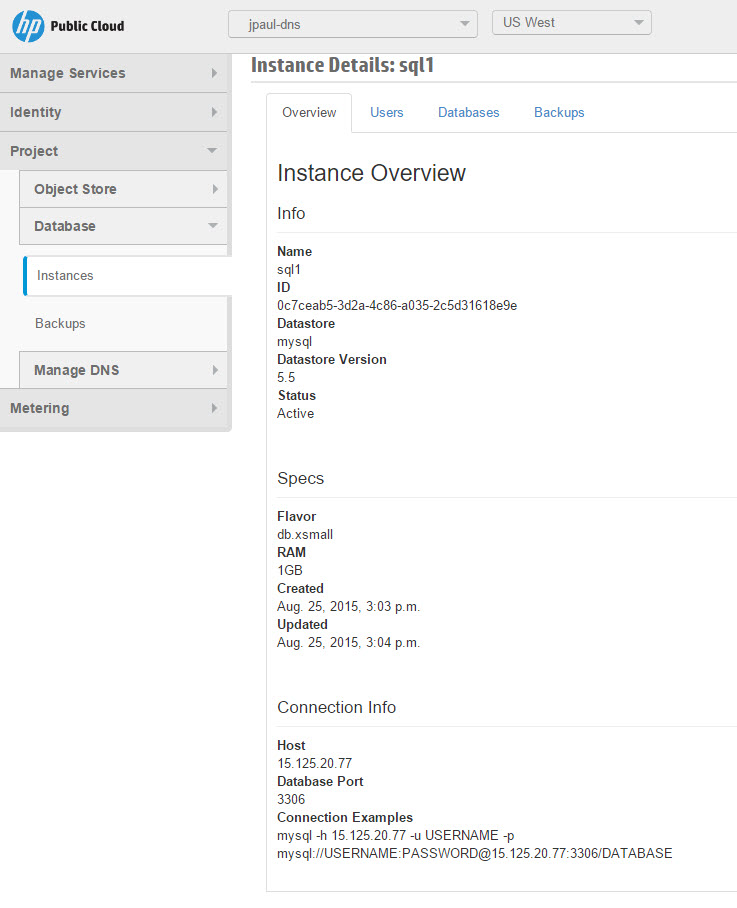
Task: Click the RAM value 1GB
Action: tap(289, 570)
